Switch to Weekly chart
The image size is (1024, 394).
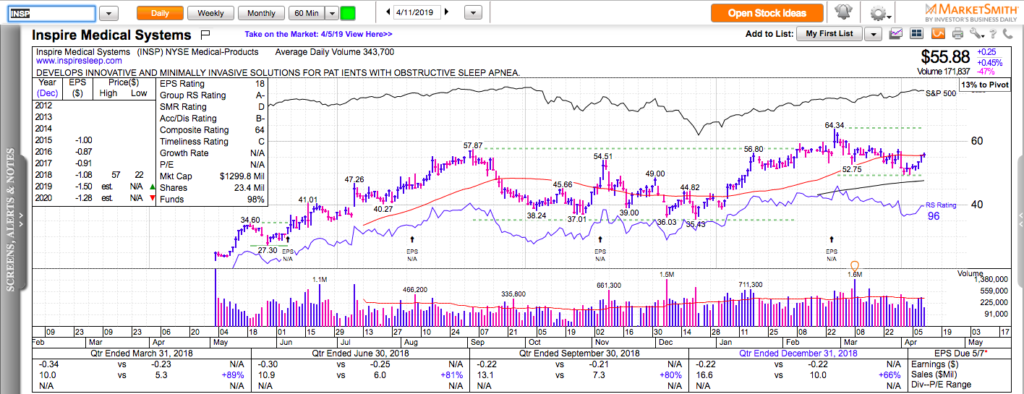click(x=210, y=12)
